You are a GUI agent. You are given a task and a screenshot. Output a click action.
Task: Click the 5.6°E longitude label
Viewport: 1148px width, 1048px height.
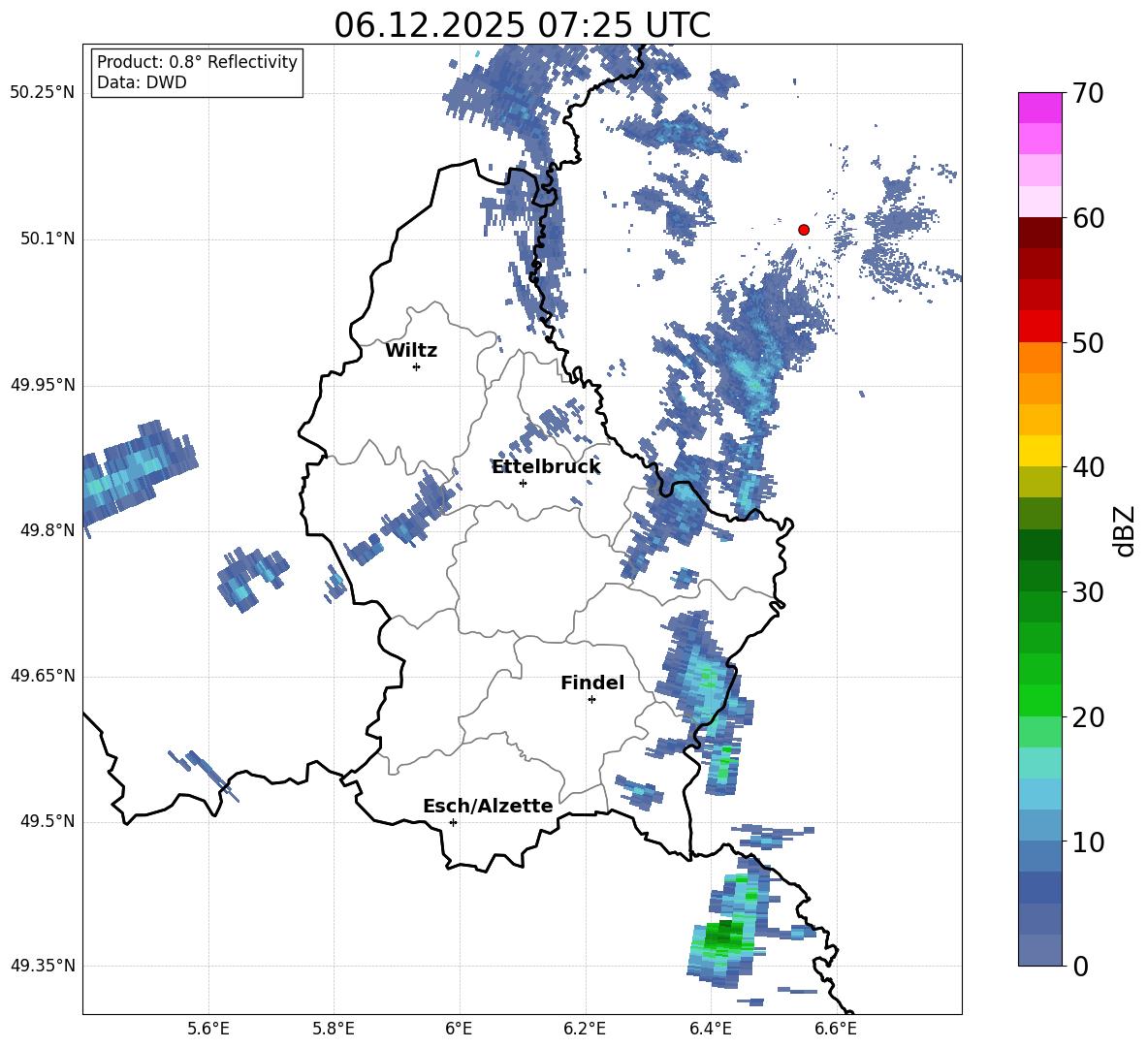click(x=208, y=1029)
